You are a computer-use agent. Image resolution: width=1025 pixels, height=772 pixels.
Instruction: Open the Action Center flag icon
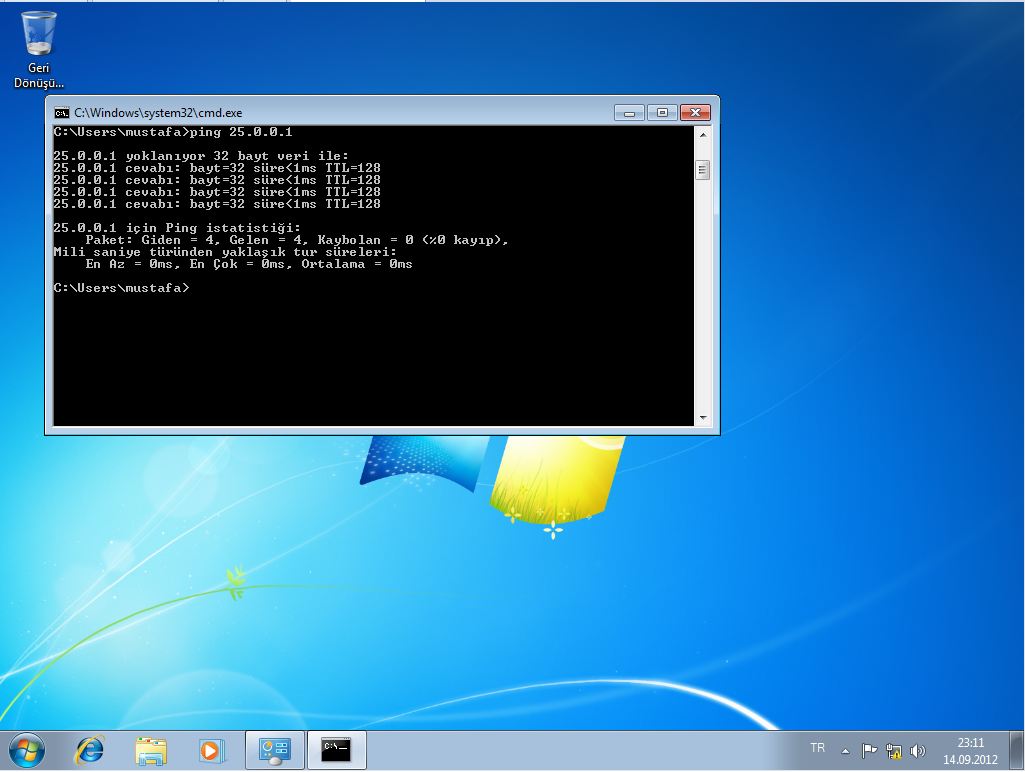pos(869,751)
